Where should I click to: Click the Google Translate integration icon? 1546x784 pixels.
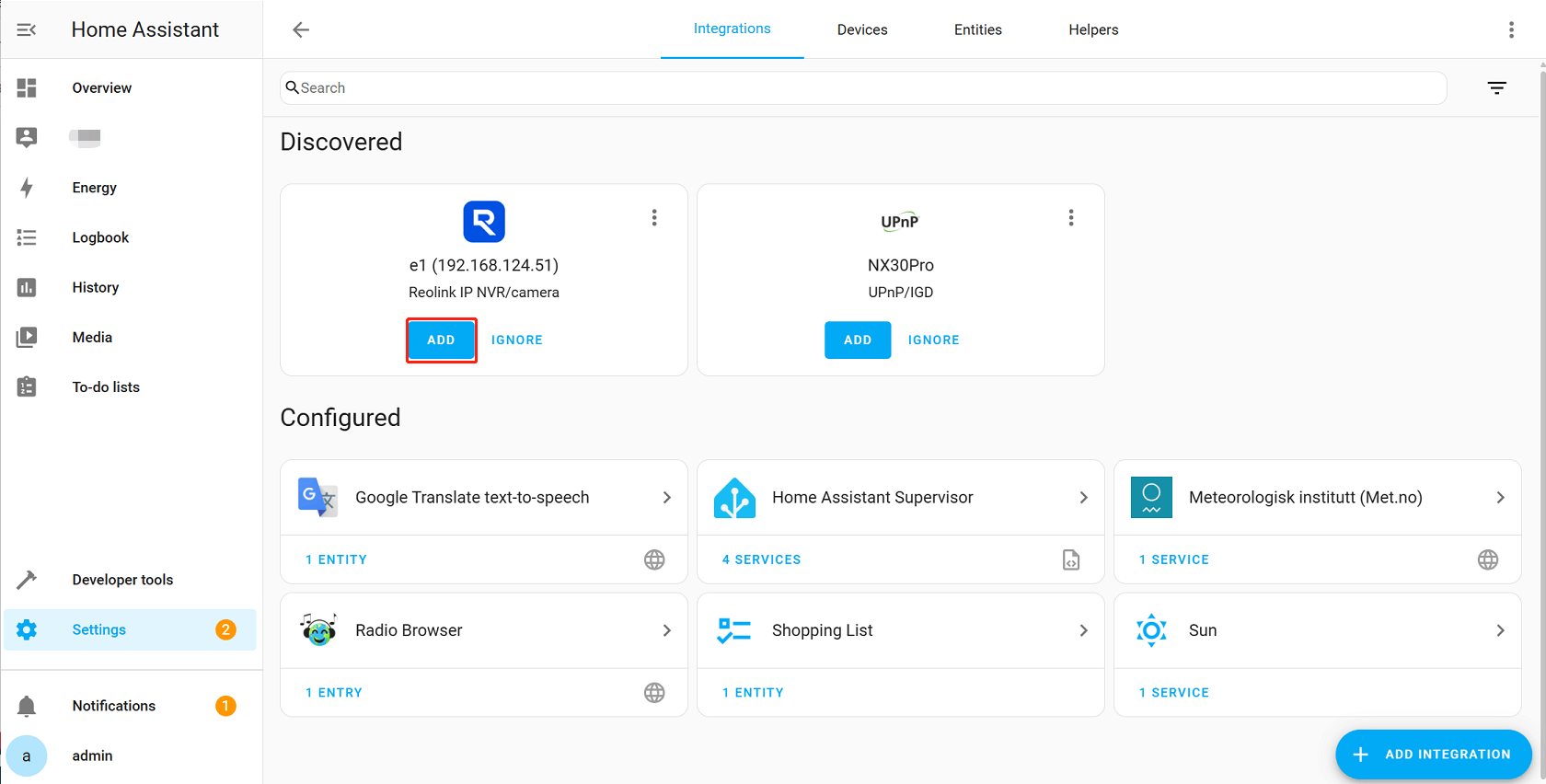[317, 497]
